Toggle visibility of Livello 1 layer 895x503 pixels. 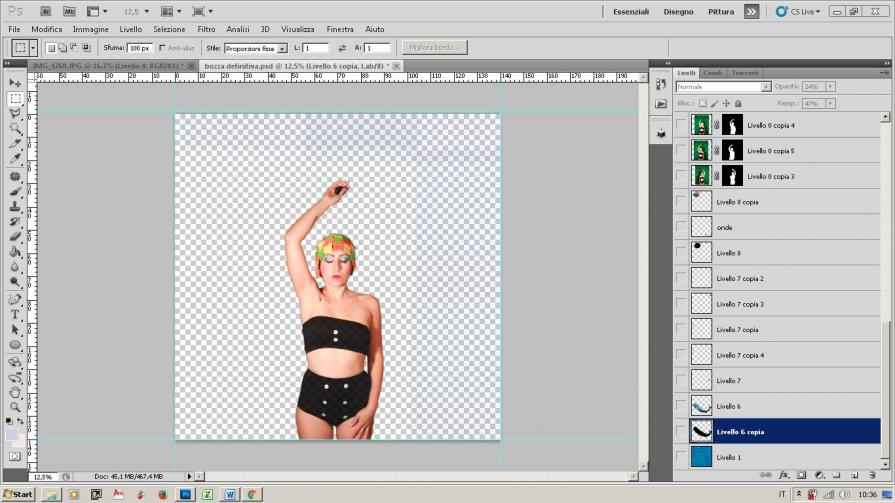tap(681, 457)
